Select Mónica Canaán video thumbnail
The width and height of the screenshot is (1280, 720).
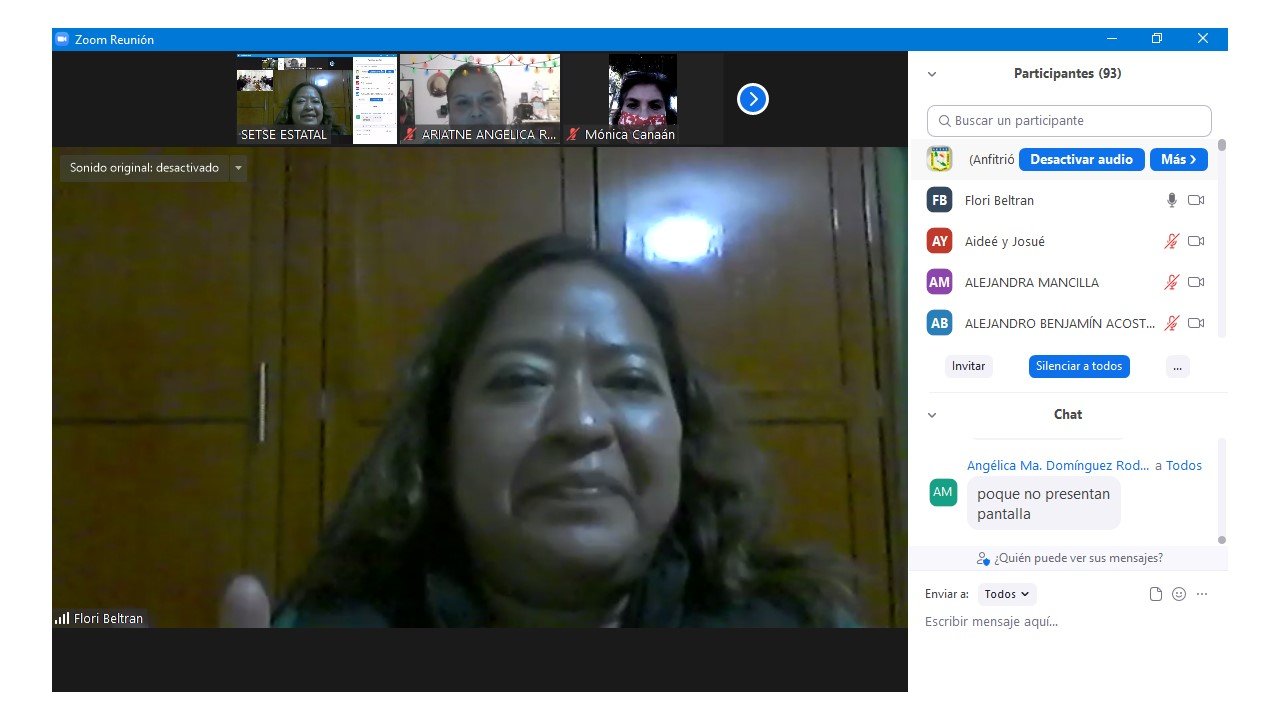coord(643,99)
